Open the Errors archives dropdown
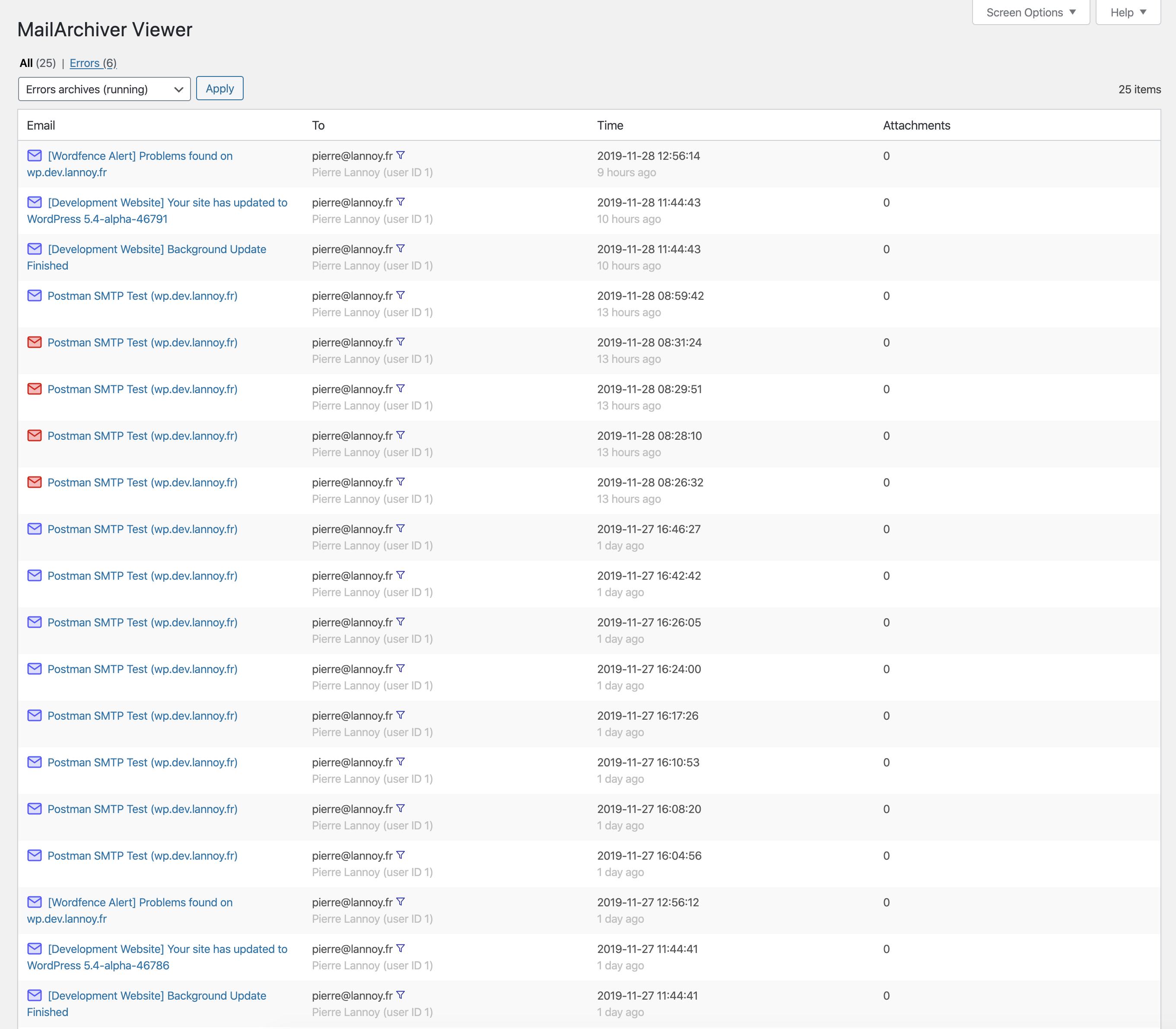The width and height of the screenshot is (1176, 1029). 104,89
